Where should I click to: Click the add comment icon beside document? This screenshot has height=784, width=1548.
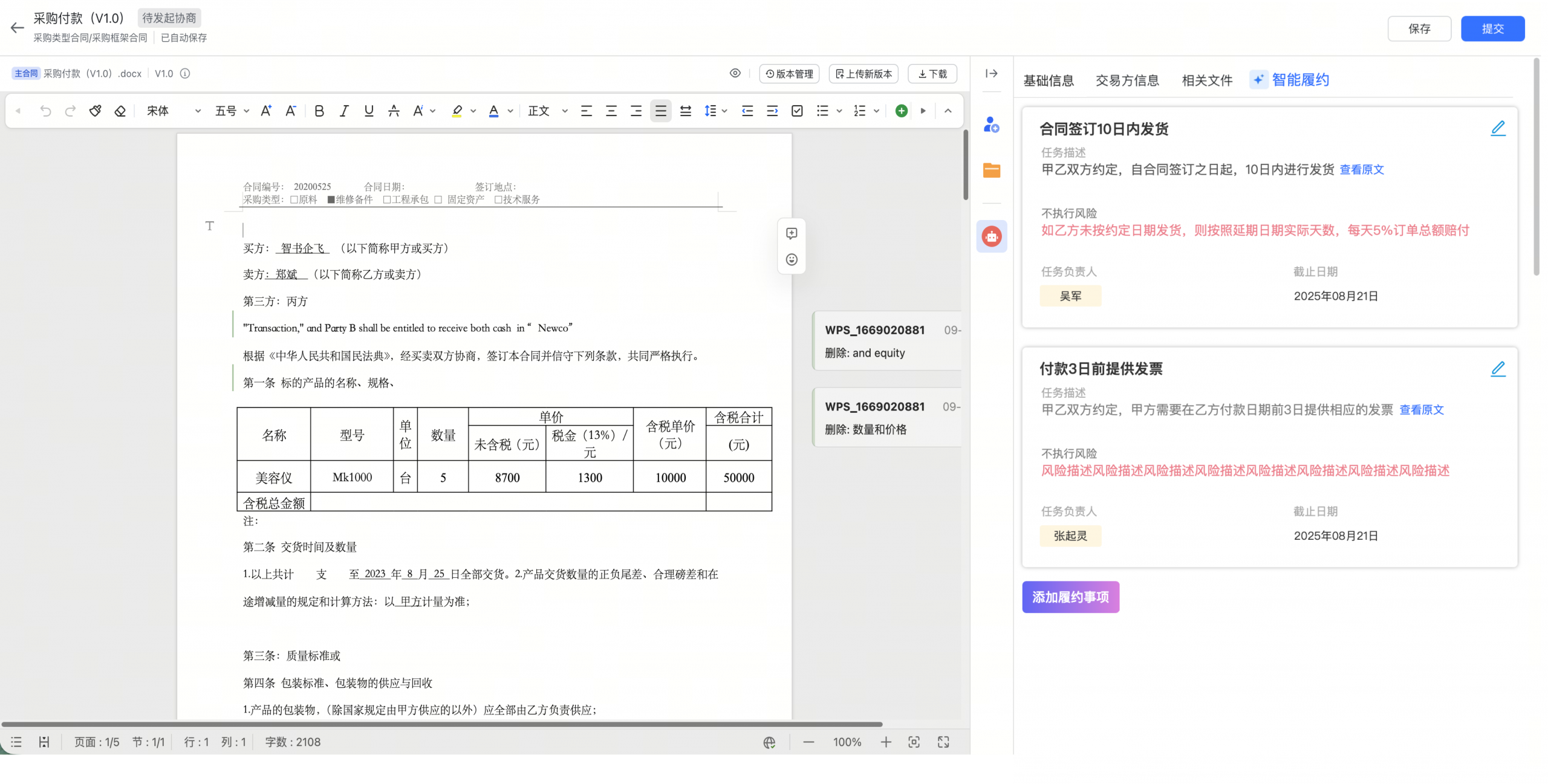pos(791,233)
